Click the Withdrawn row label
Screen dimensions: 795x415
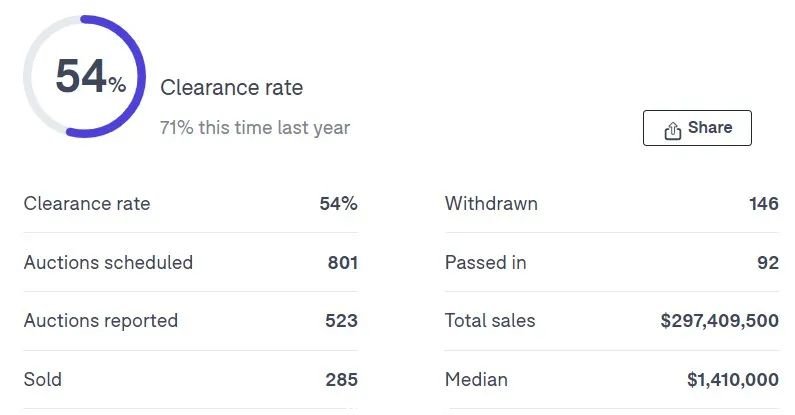[x=491, y=204]
